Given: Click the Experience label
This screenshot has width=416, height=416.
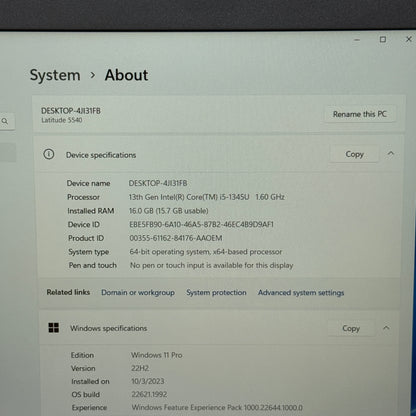Looking at the screenshot, I should (89, 408).
